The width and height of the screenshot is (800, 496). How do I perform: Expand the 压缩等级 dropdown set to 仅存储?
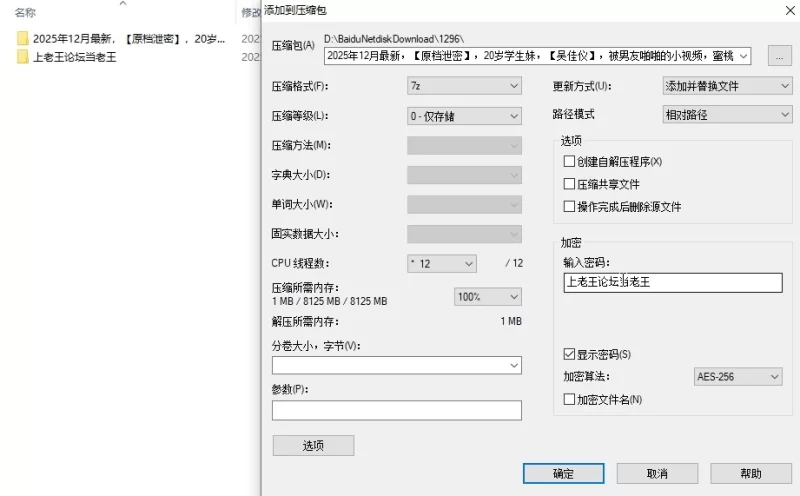(x=464, y=116)
